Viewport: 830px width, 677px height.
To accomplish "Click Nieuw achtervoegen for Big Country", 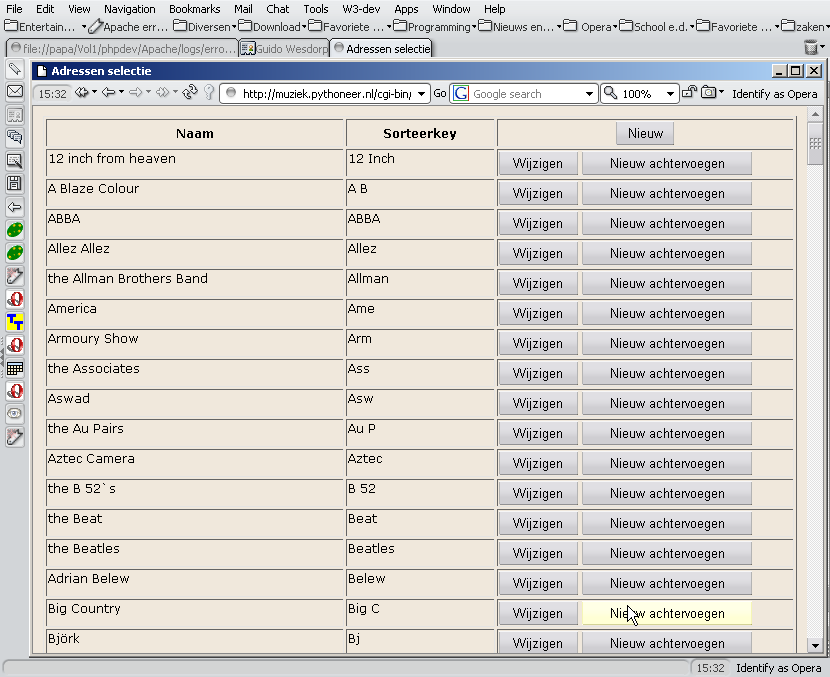I will tap(667, 613).
